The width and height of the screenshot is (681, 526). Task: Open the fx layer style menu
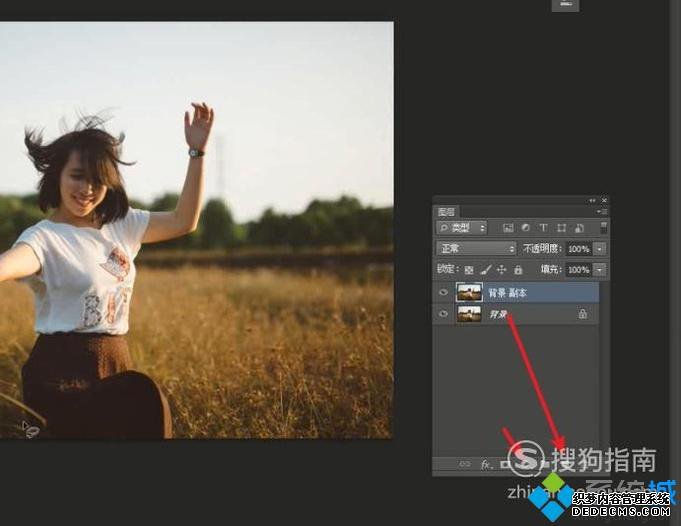[487, 464]
